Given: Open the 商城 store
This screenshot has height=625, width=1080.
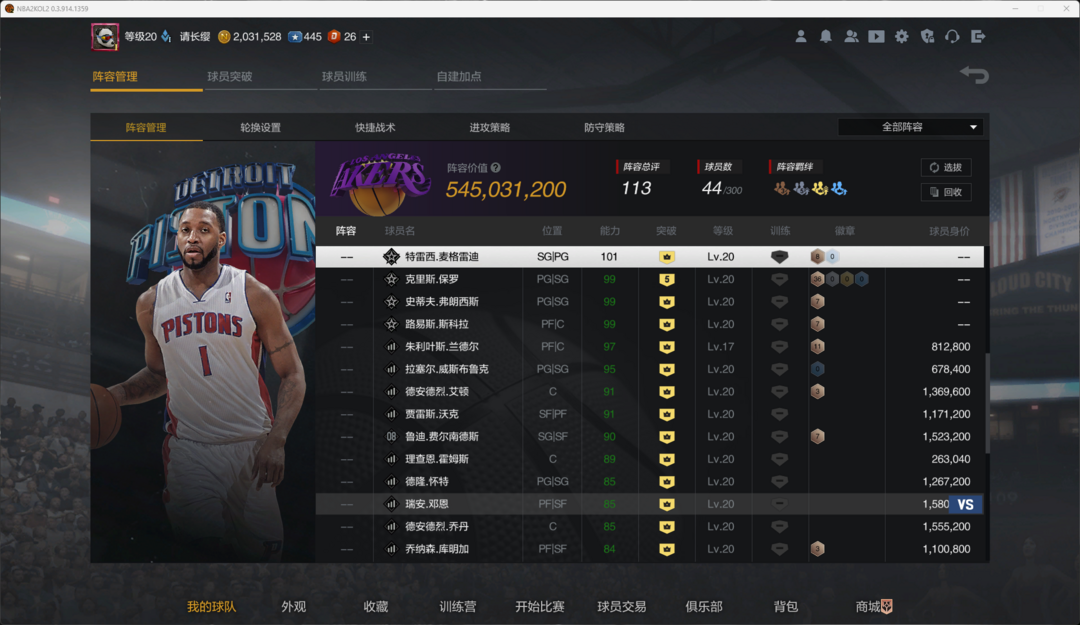Looking at the screenshot, I should click(874, 606).
